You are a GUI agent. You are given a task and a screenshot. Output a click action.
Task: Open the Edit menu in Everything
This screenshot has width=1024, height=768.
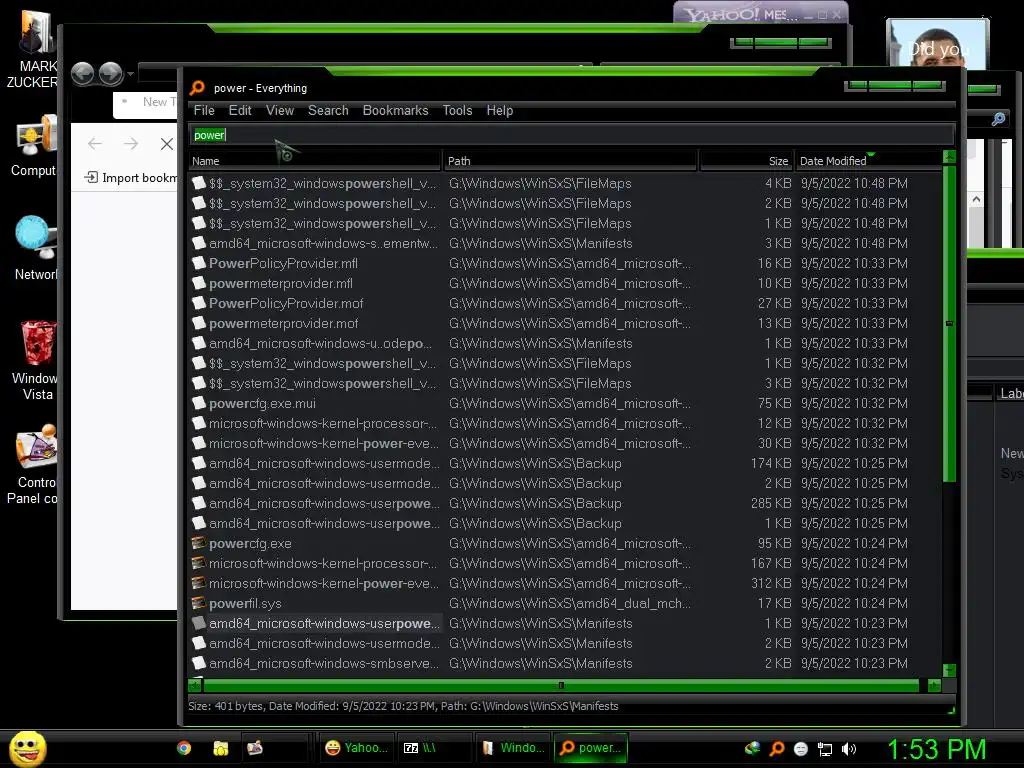tap(240, 110)
